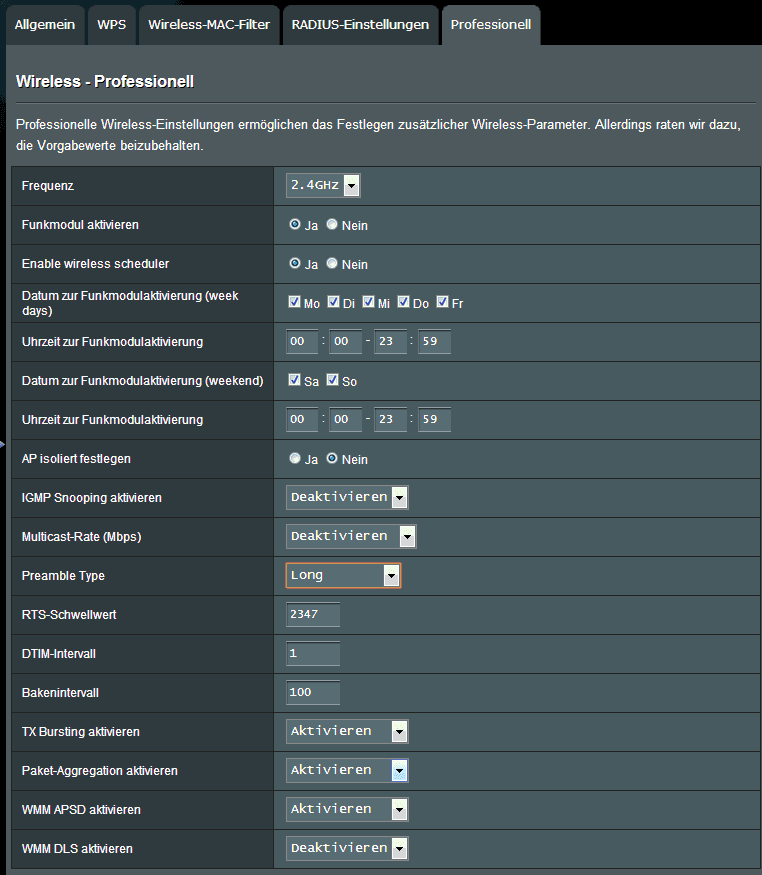
Task: Click weekend end minute field 59
Action: [x=435, y=420]
